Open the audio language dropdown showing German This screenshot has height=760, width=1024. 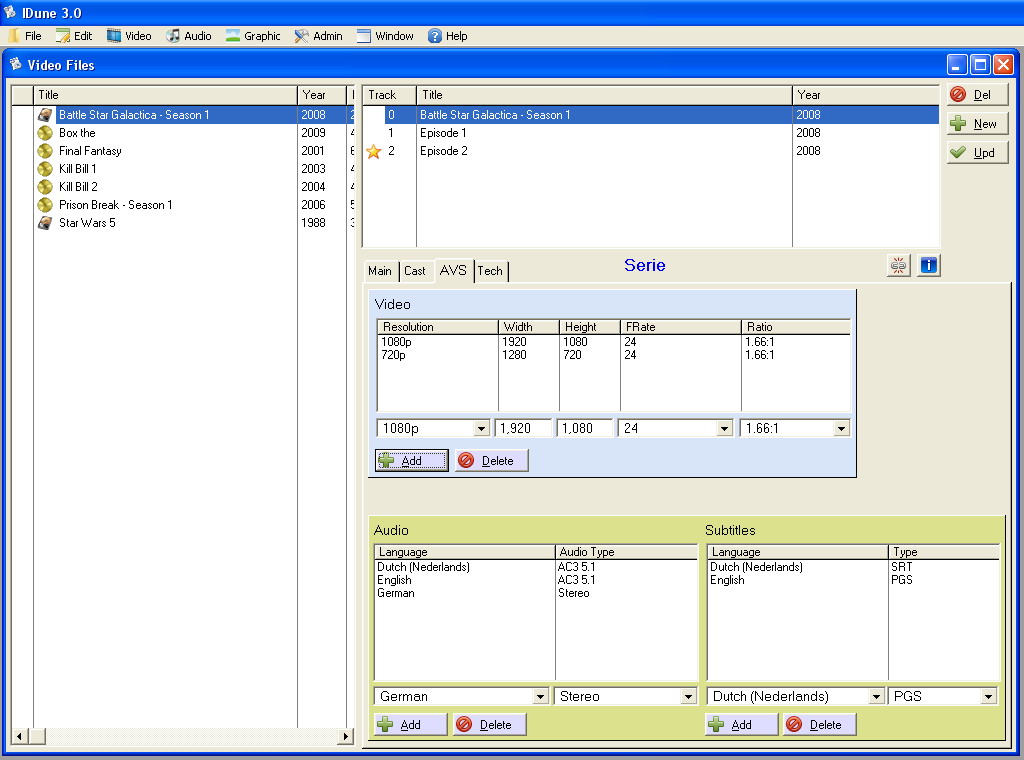(540, 697)
